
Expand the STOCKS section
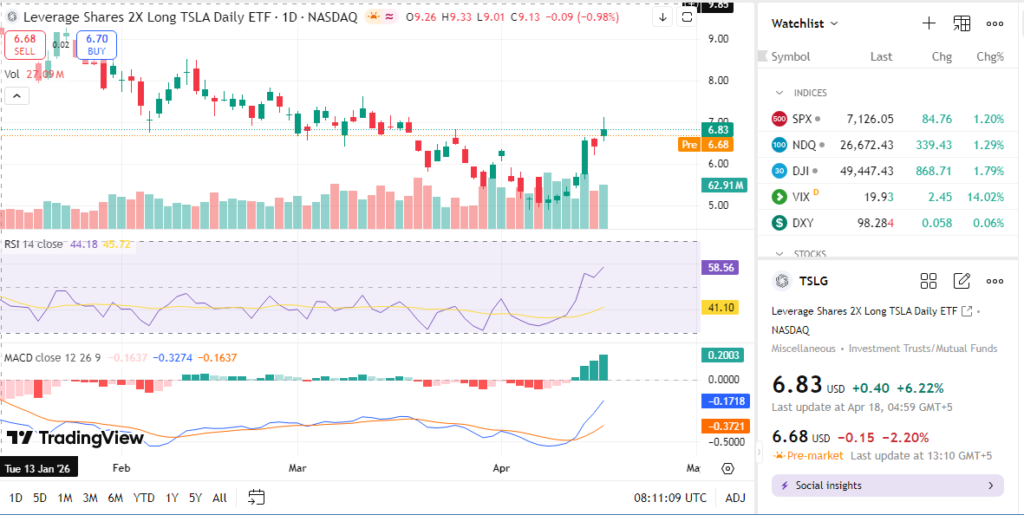[x=780, y=253]
